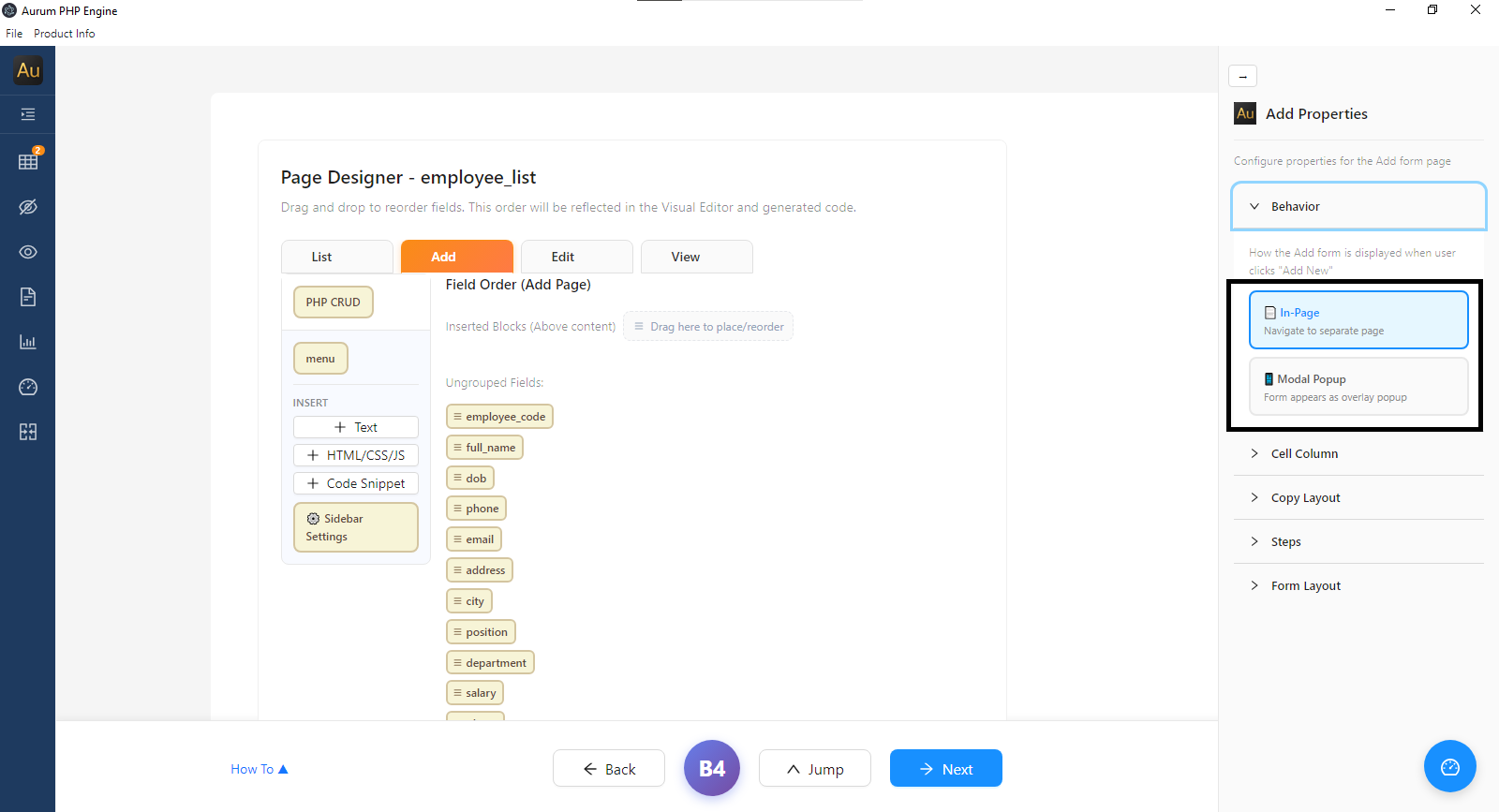
Task: Select the department field chip
Action: (491, 663)
